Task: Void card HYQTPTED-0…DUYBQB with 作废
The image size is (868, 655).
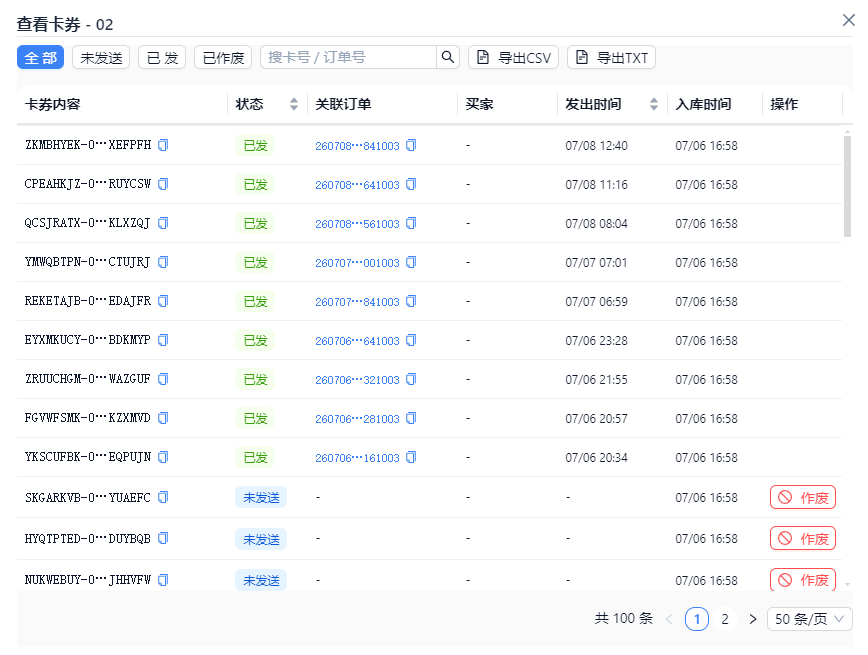Action: click(x=803, y=538)
